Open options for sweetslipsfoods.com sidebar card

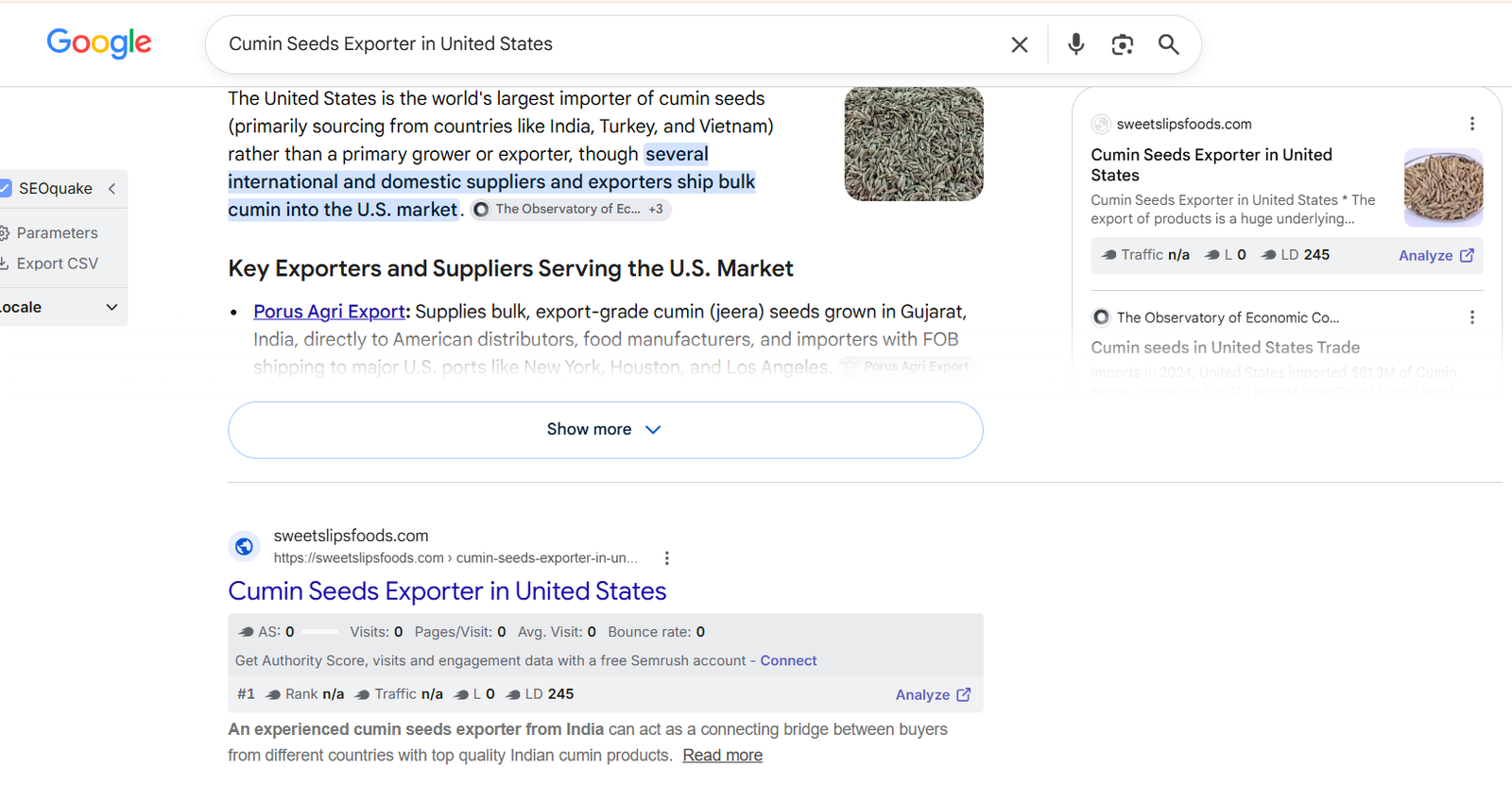pyautogui.click(x=1472, y=124)
